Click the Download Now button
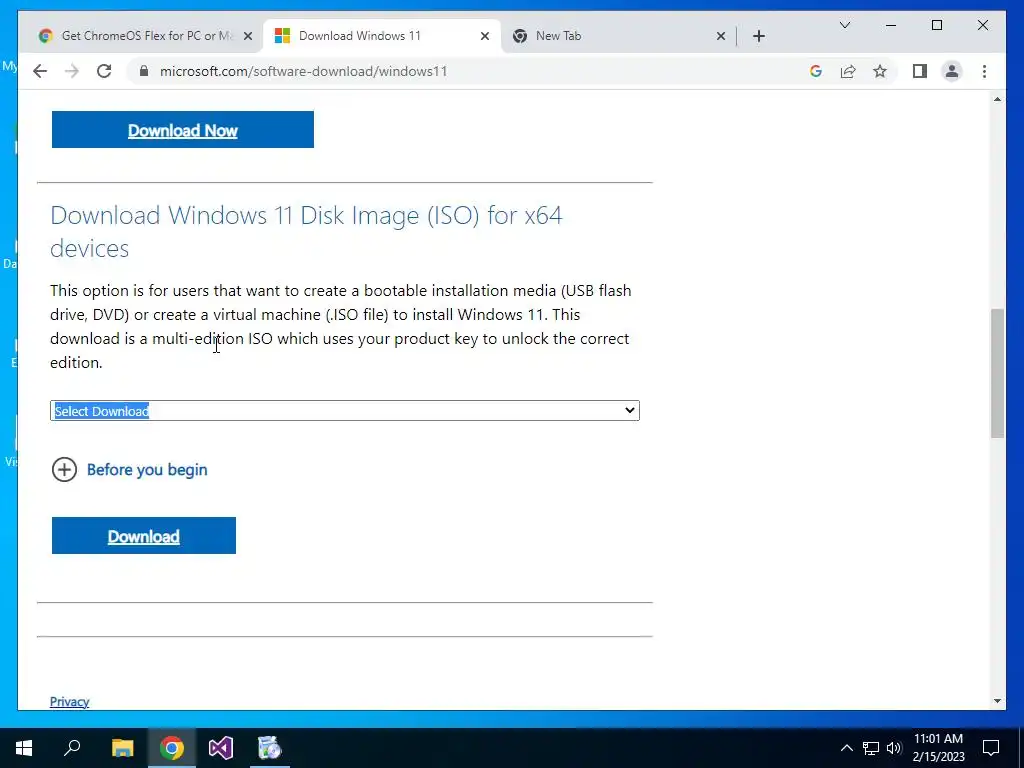This screenshot has width=1024, height=768. (183, 129)
